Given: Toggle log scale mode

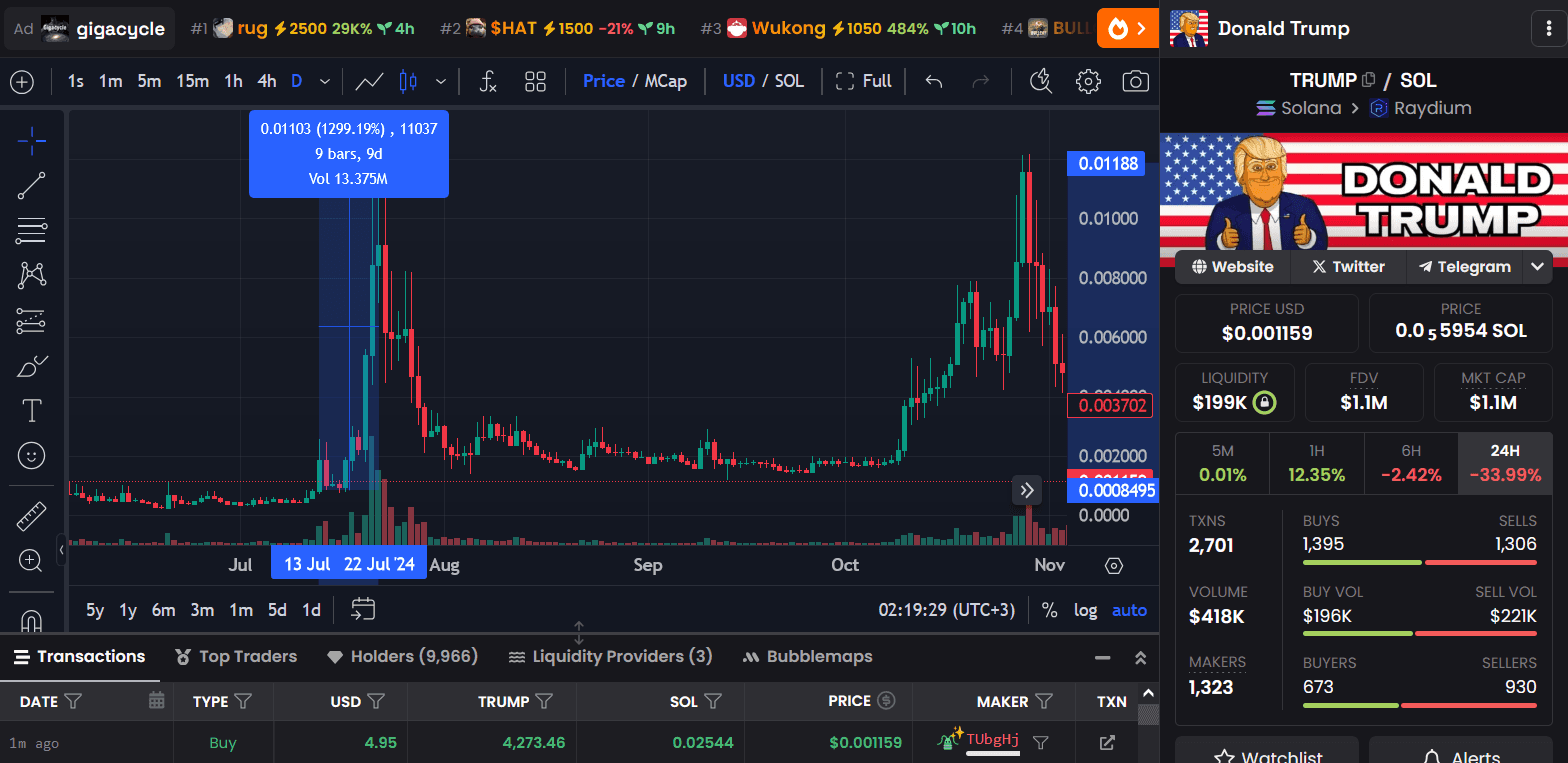Looking at the screenshot, I should click(x=1085, y=610).
